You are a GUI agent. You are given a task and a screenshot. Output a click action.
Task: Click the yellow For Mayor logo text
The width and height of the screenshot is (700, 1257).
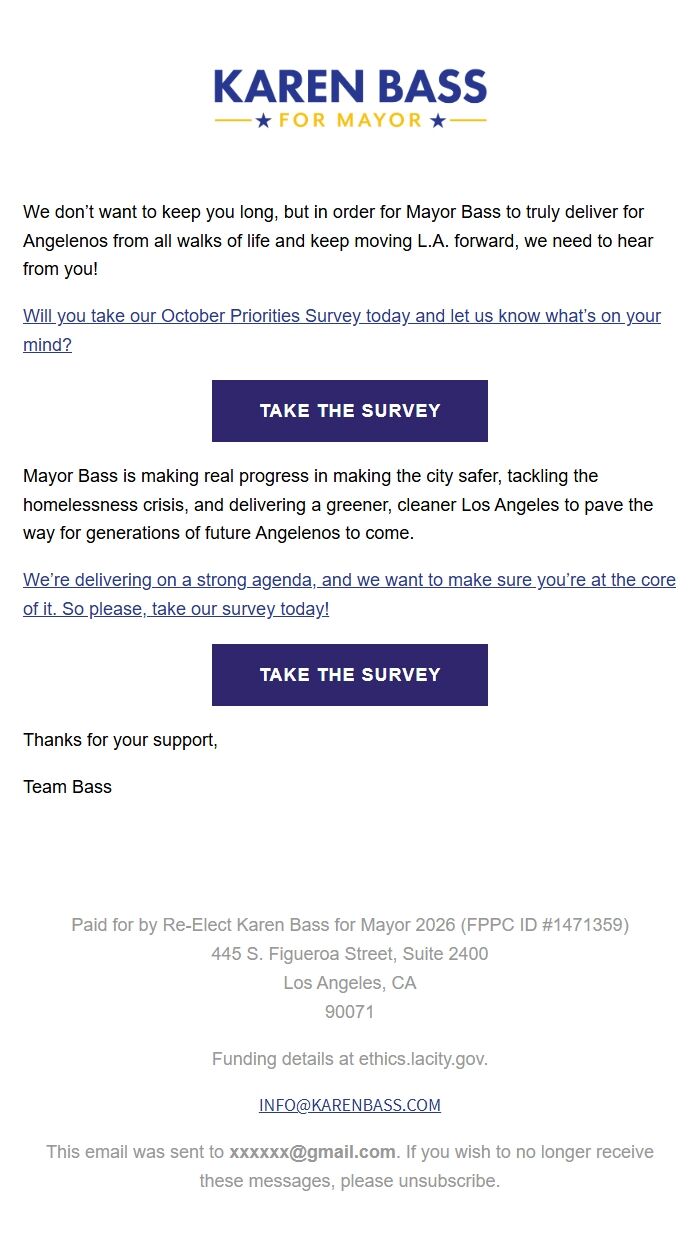[350, 121]
